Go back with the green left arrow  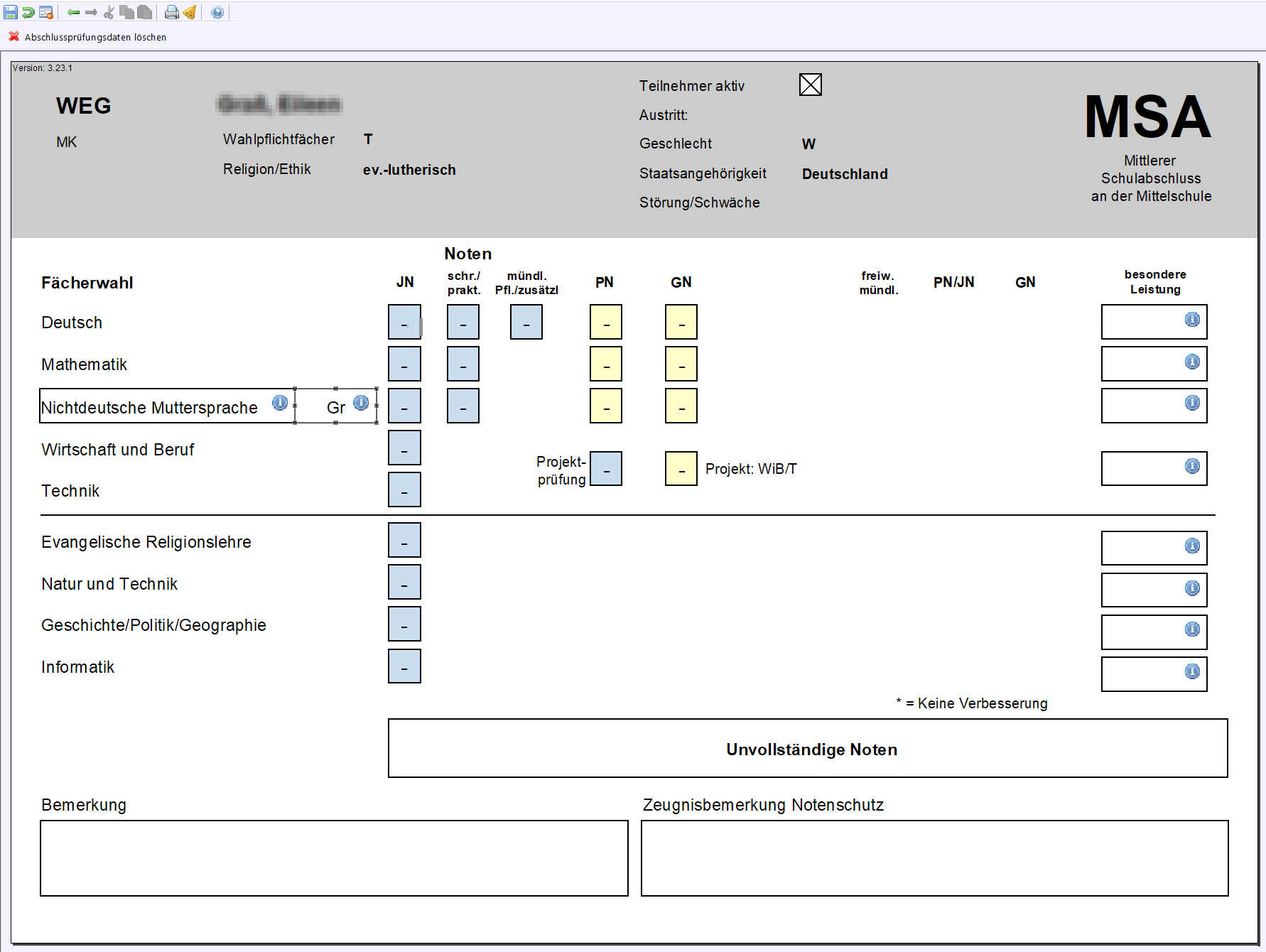tap(73, 12)
